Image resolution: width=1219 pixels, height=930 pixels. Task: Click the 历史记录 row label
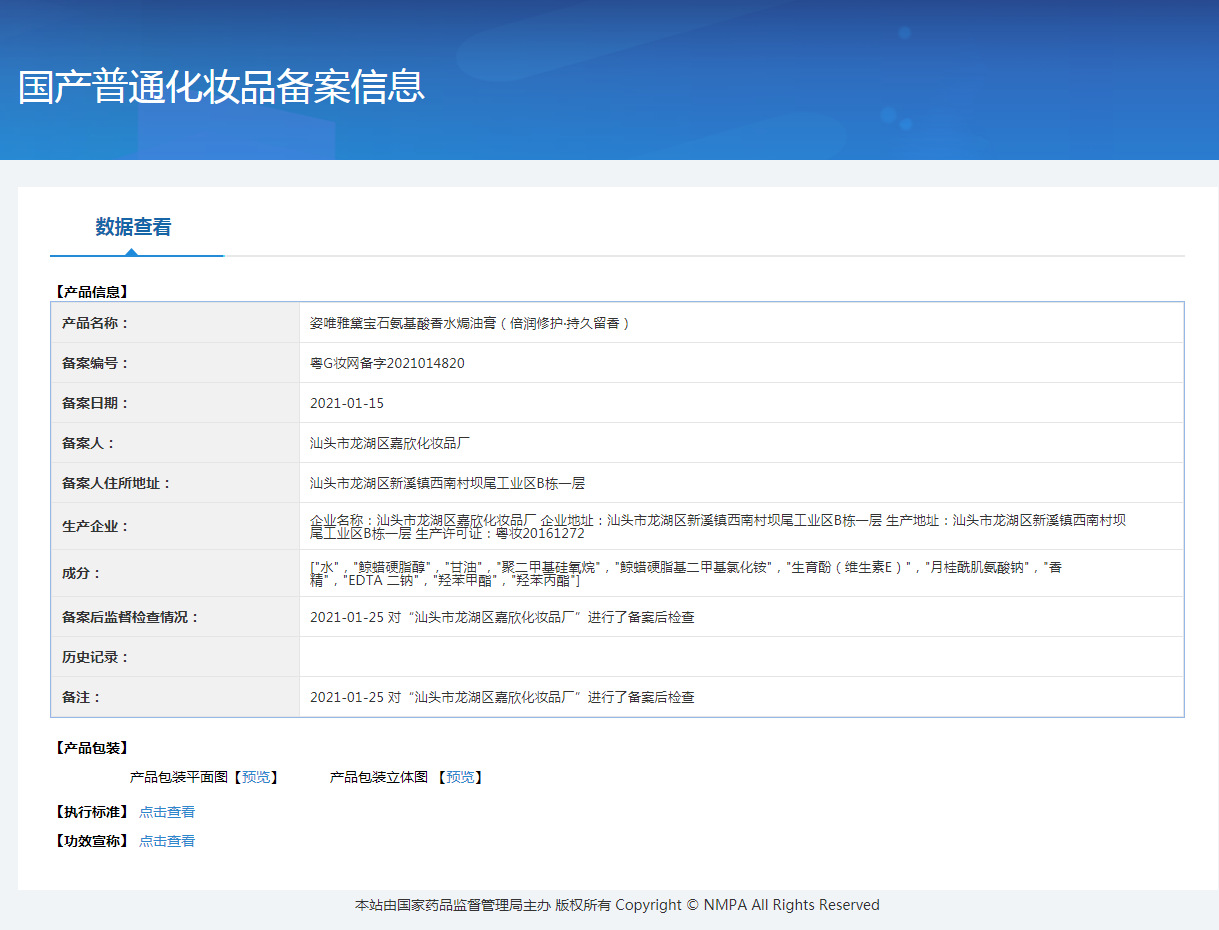tap(96, 657)
